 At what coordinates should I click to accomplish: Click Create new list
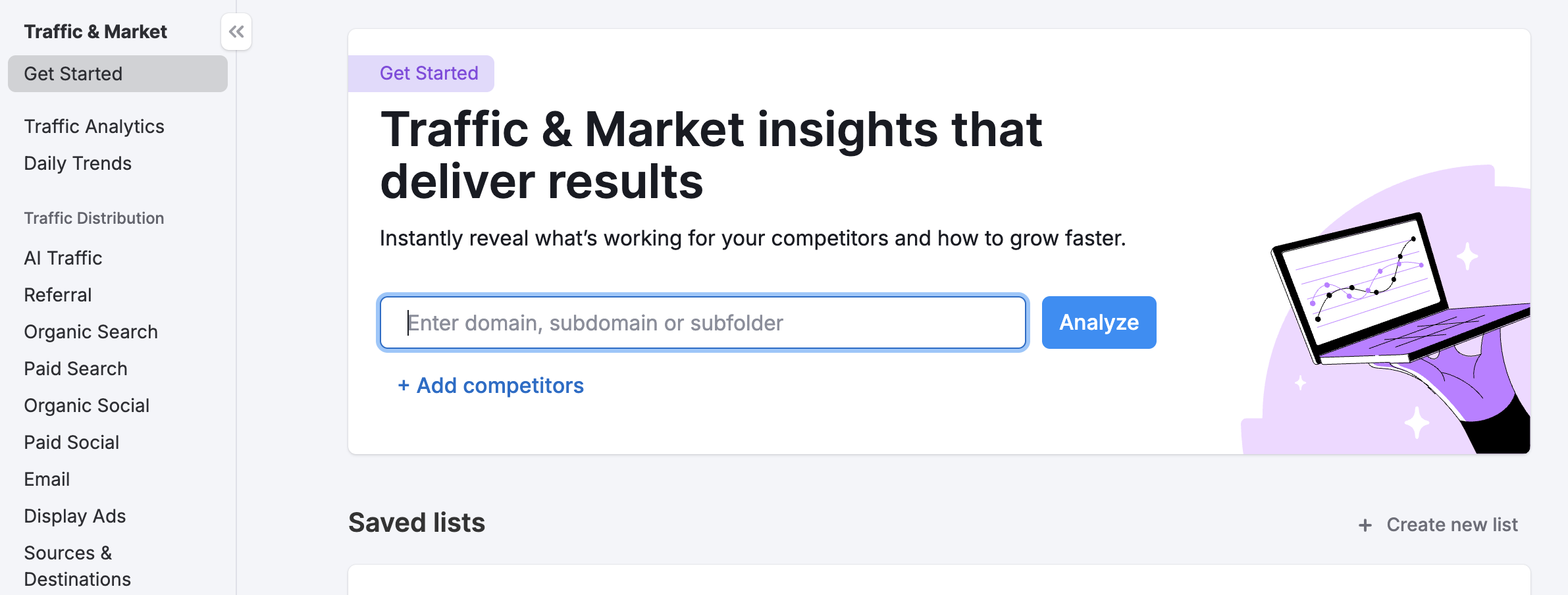coord(1451,525)
